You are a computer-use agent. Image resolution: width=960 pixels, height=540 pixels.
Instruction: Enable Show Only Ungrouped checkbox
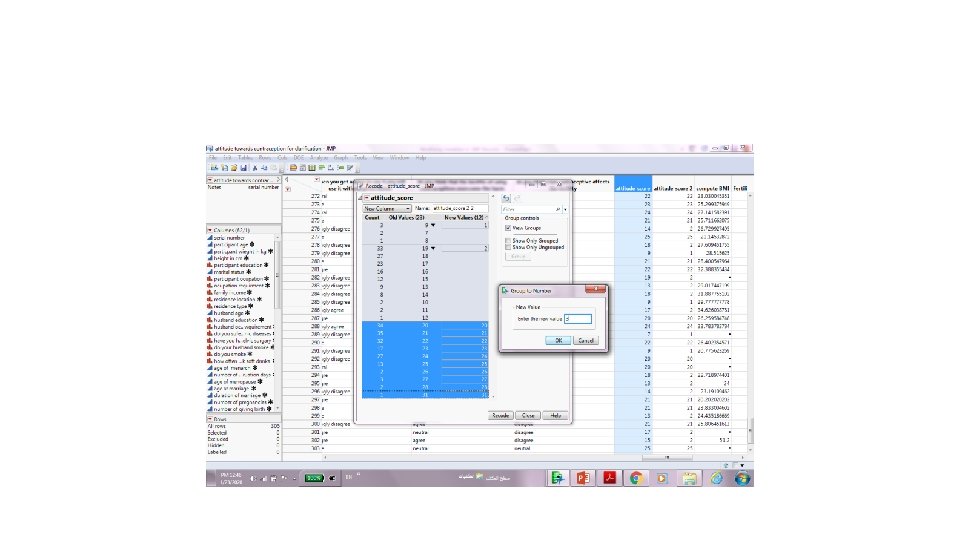pos(508,247)
